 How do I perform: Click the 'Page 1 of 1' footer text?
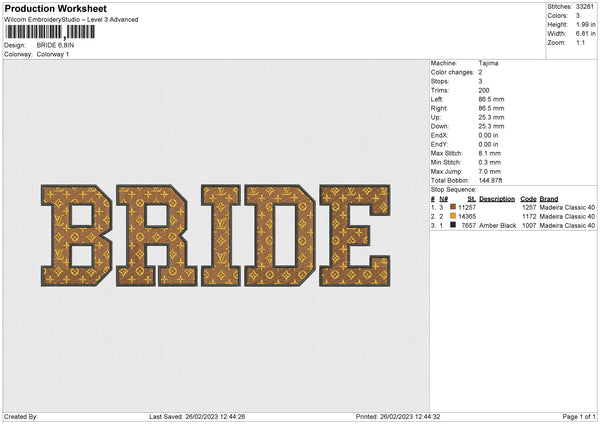point(579,416)
